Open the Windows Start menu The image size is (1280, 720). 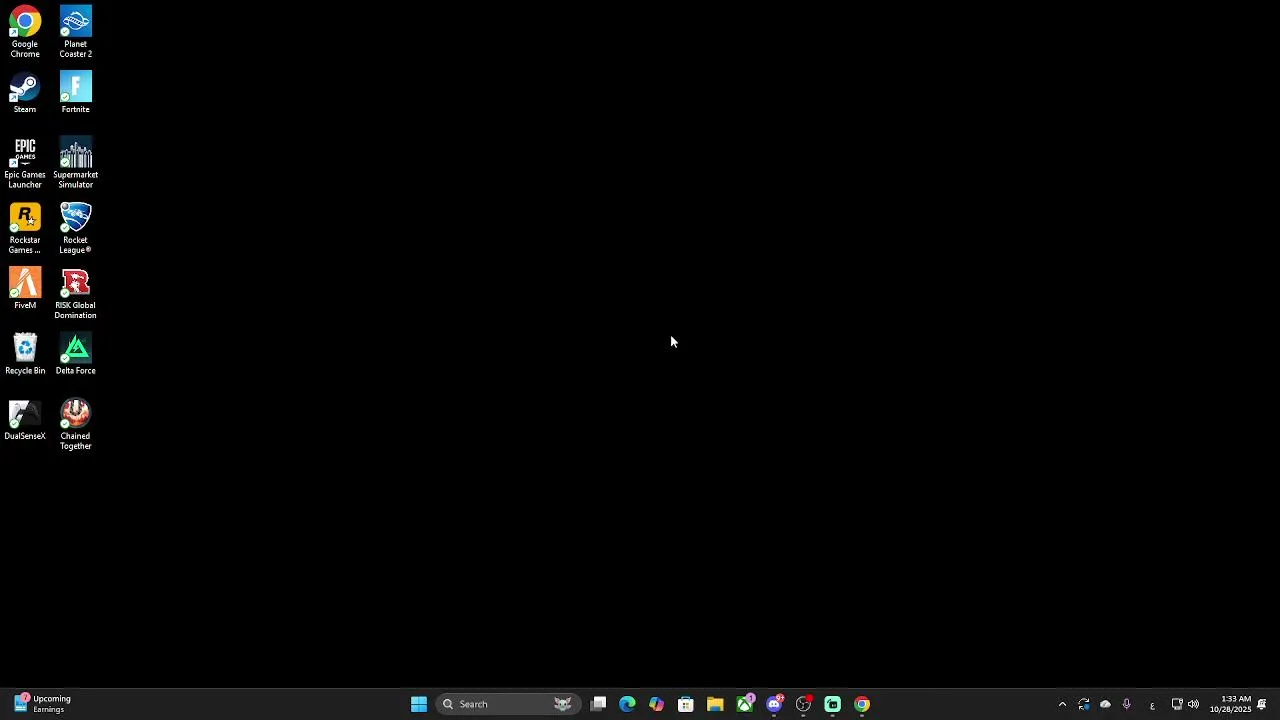[x=419, y=704]
